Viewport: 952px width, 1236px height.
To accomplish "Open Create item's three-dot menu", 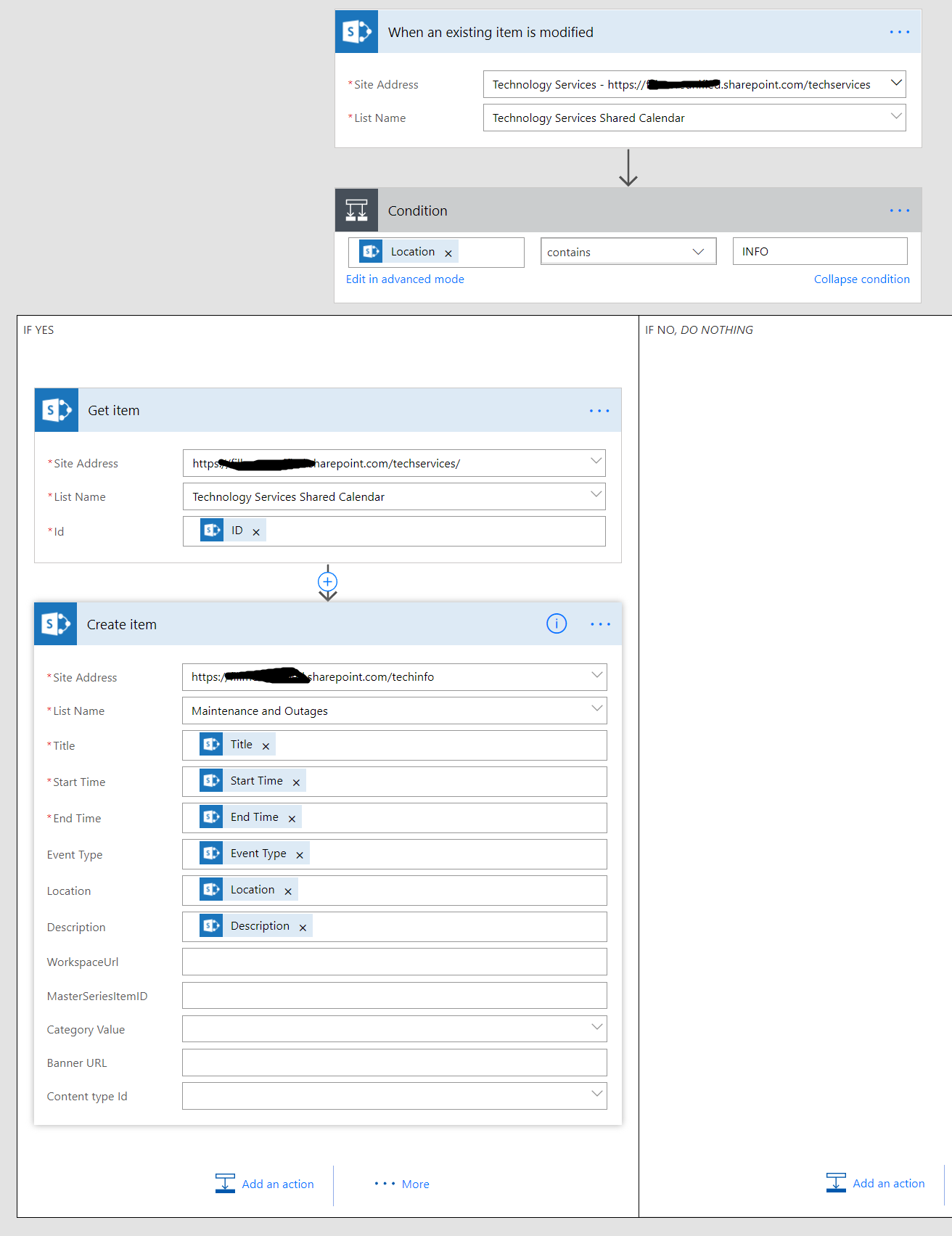I will 600,624.
